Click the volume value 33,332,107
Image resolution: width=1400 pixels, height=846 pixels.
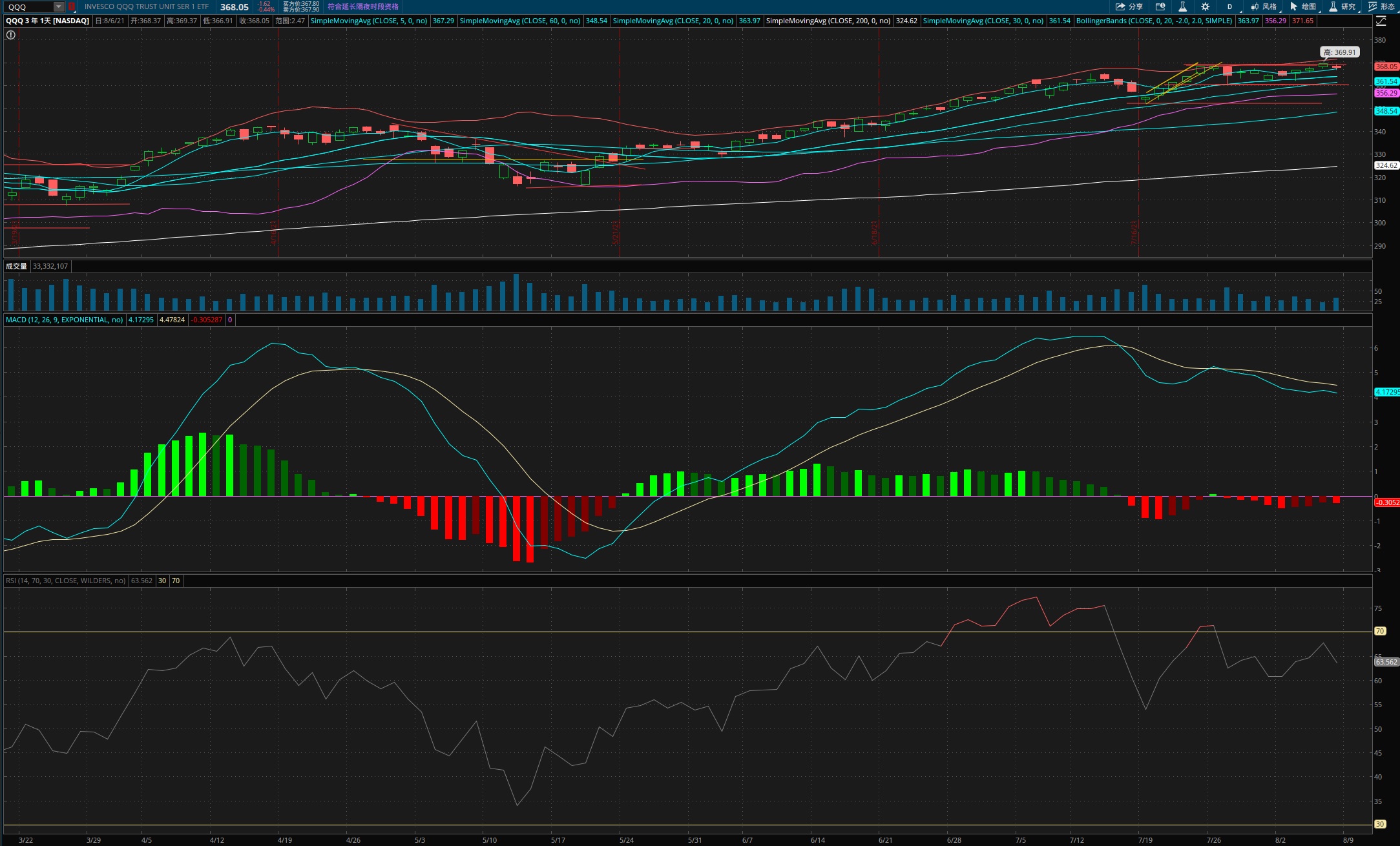click(x=50, y=266)
